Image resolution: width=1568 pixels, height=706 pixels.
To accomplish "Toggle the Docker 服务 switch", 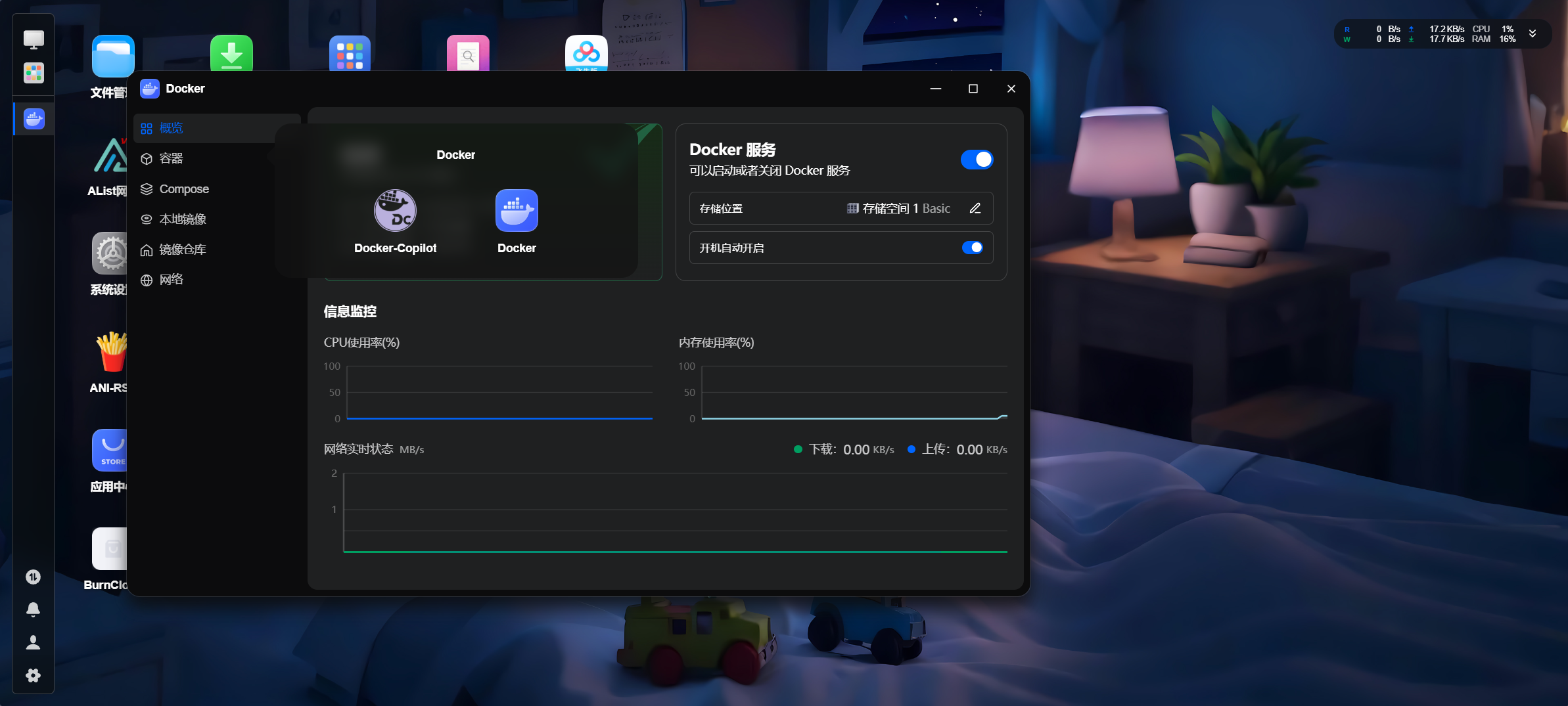I will coord(977,160).
